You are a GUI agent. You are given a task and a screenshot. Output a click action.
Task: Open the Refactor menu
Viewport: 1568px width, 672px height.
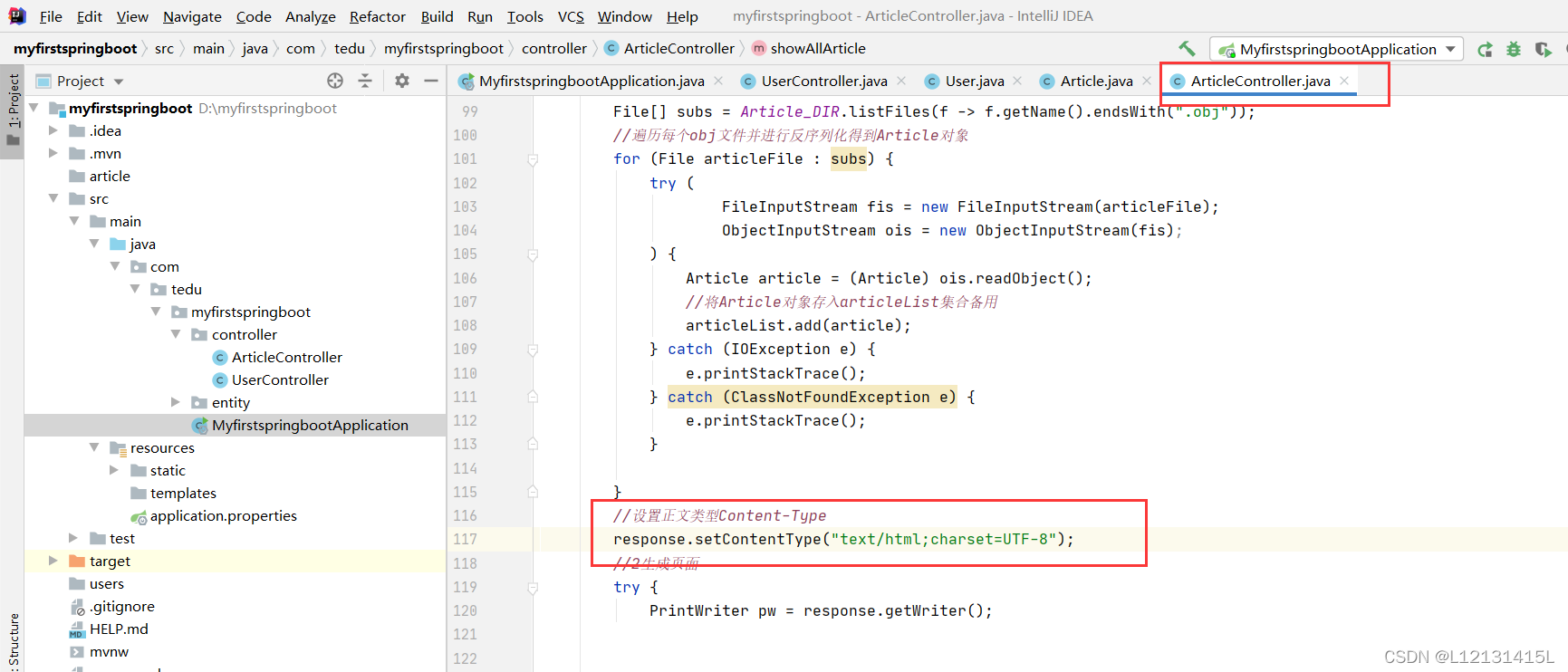click(378, 16)
